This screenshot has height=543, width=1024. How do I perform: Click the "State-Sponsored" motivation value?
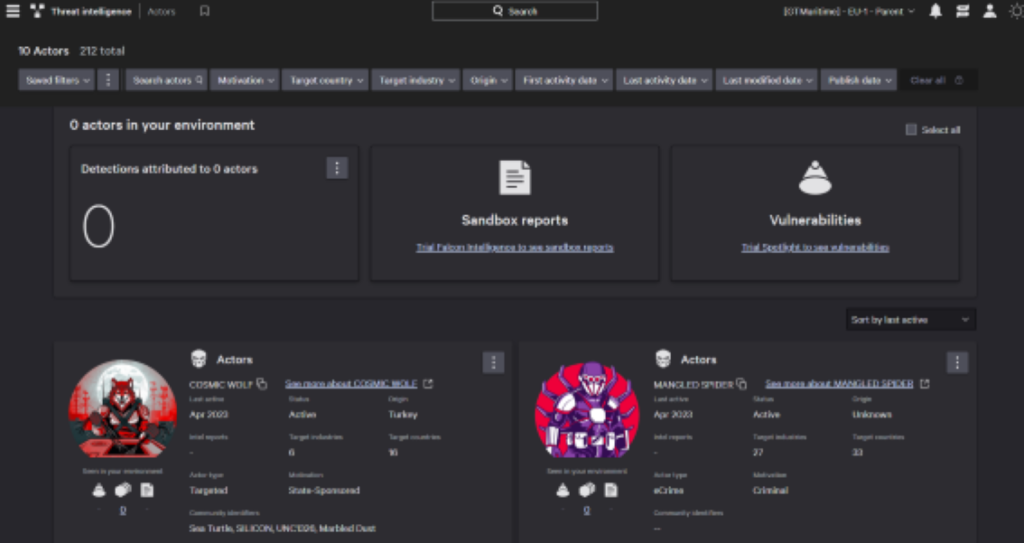(x=324, y=490)
